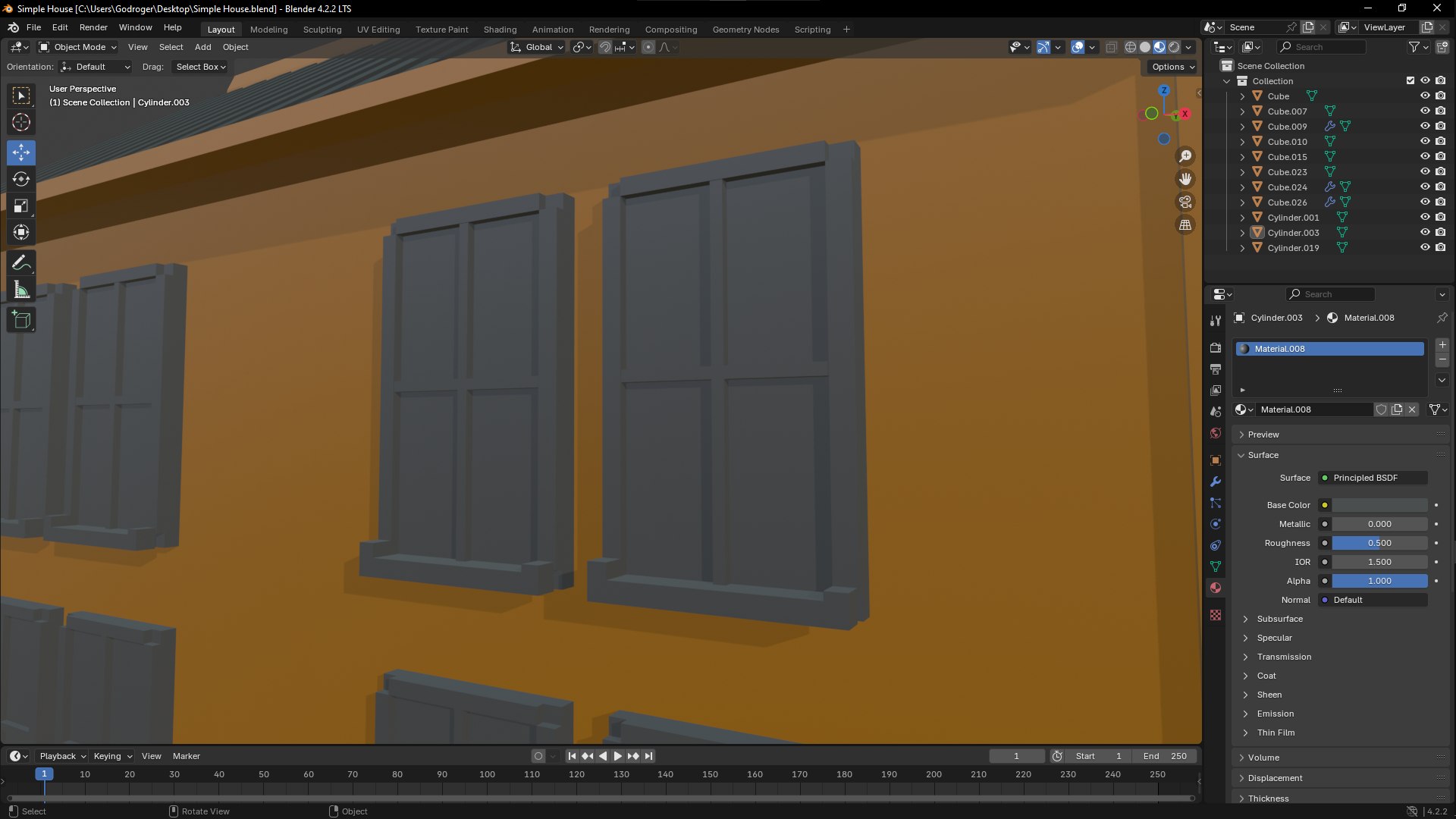Play the animation in timeline
1456x819 pixels.
tap(617, 756)
